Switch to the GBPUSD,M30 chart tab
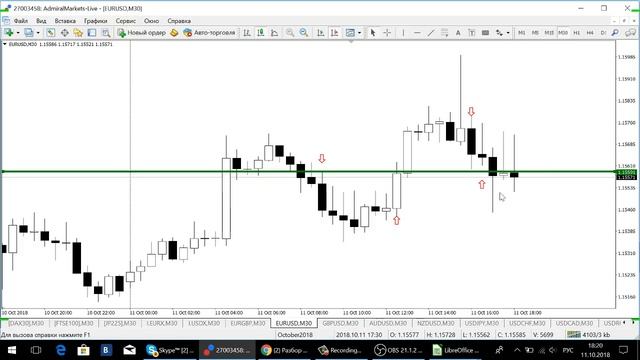This screenshot has width=640, height=360. [x=340, y=323]
